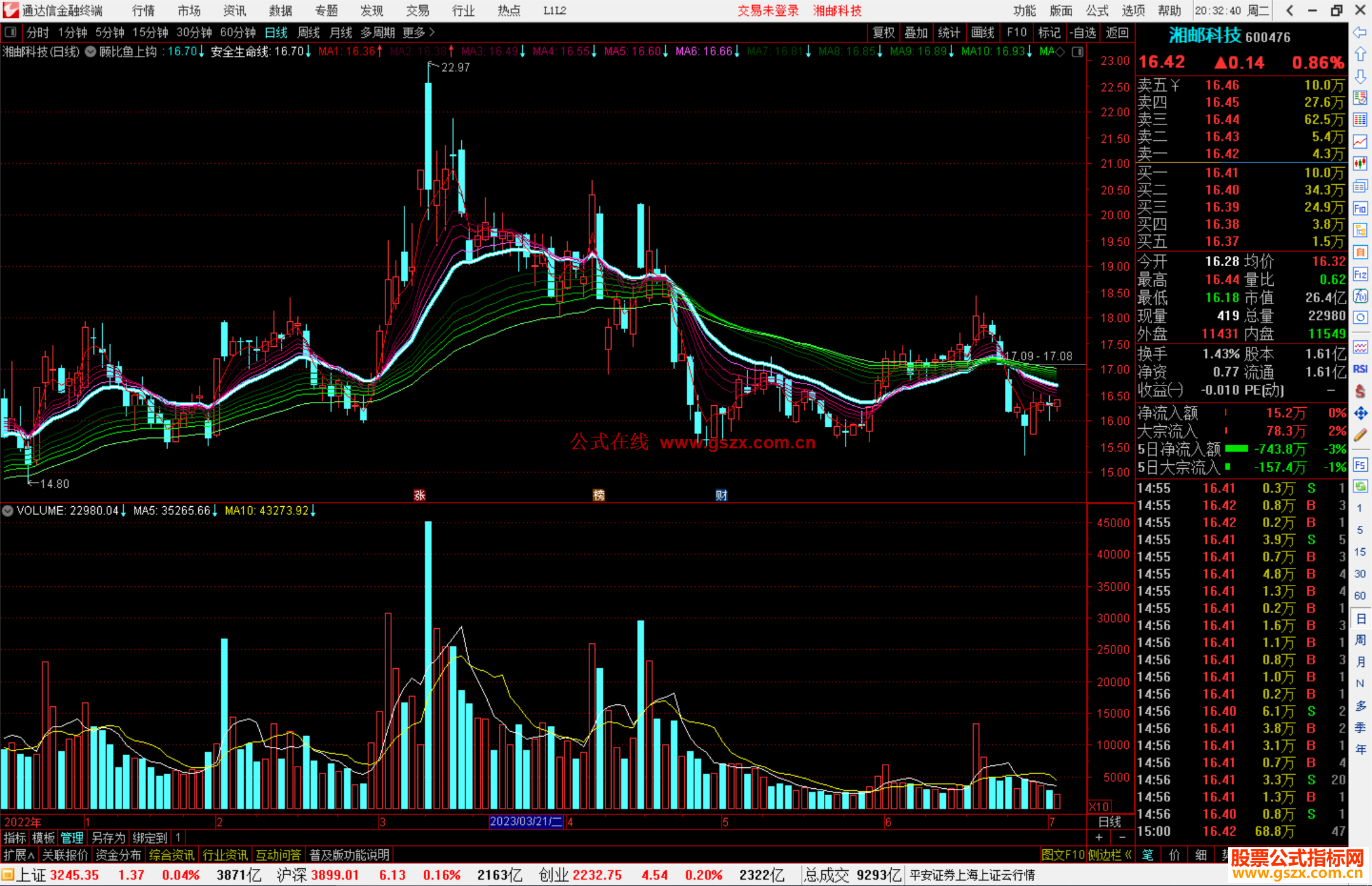Screen dimensions: 1372x886
Task: Click the F12 sidebar icon
Action: click(1360, 274)
